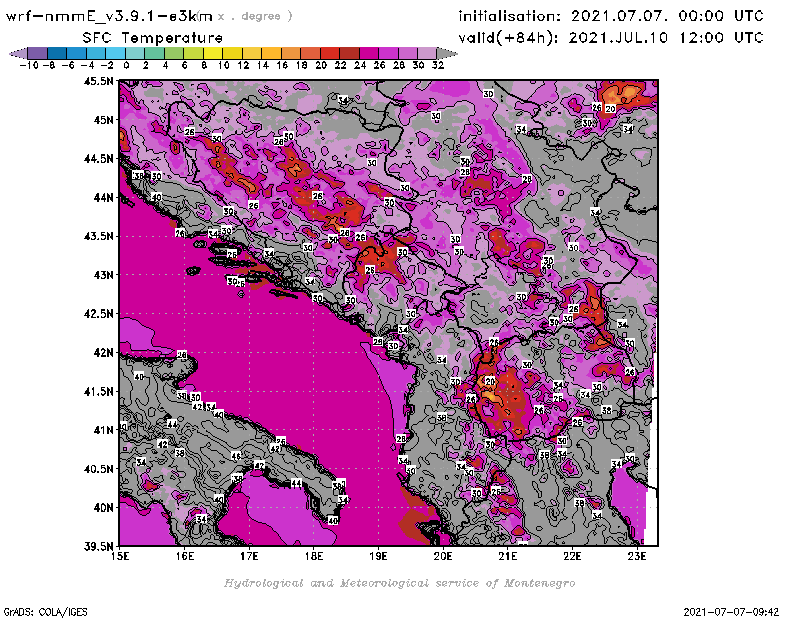Click the legend swatch between -10 and -8
The image size is (800, 618).
(x=38, y=53)
